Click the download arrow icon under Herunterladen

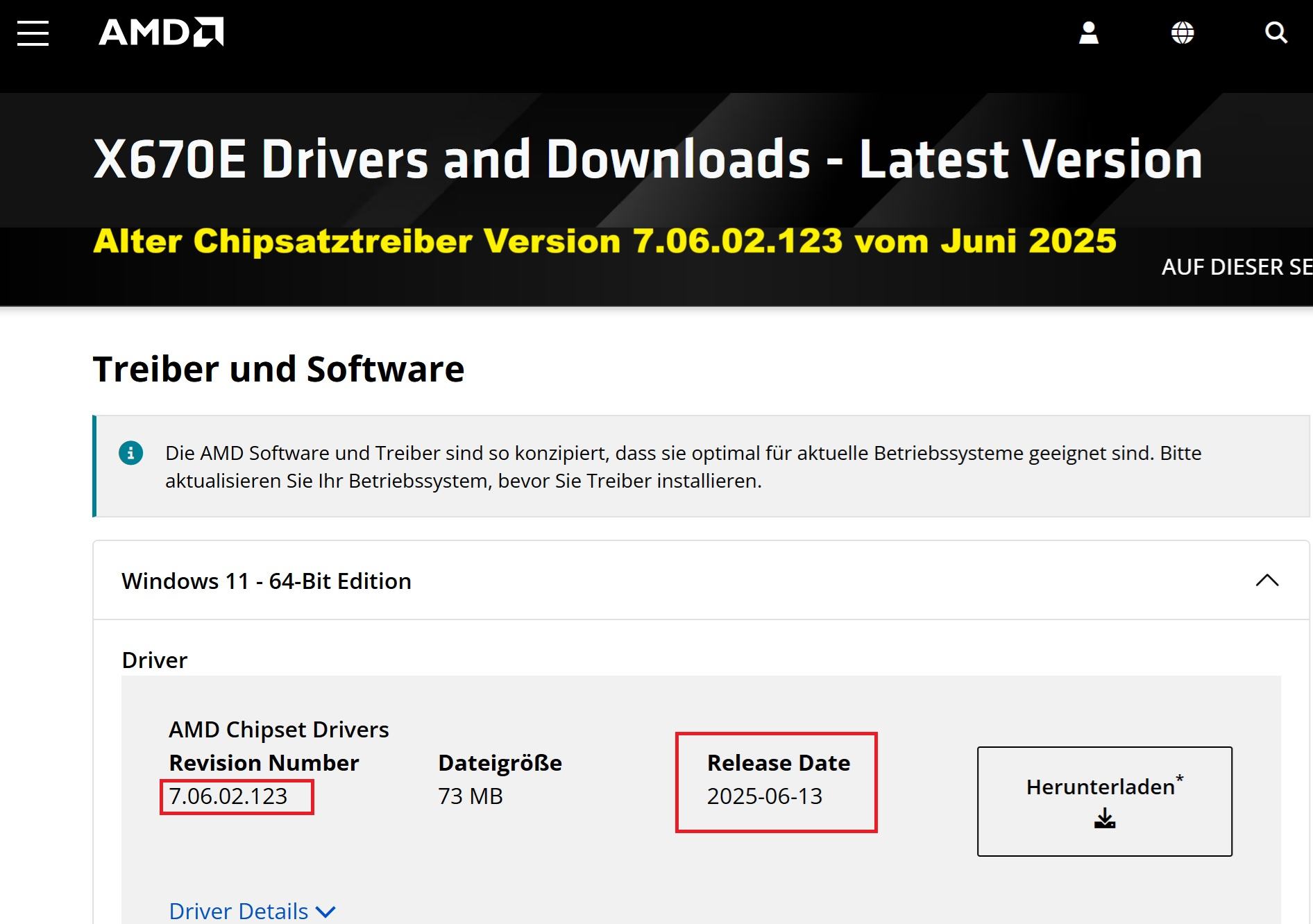click(1104, 819)
